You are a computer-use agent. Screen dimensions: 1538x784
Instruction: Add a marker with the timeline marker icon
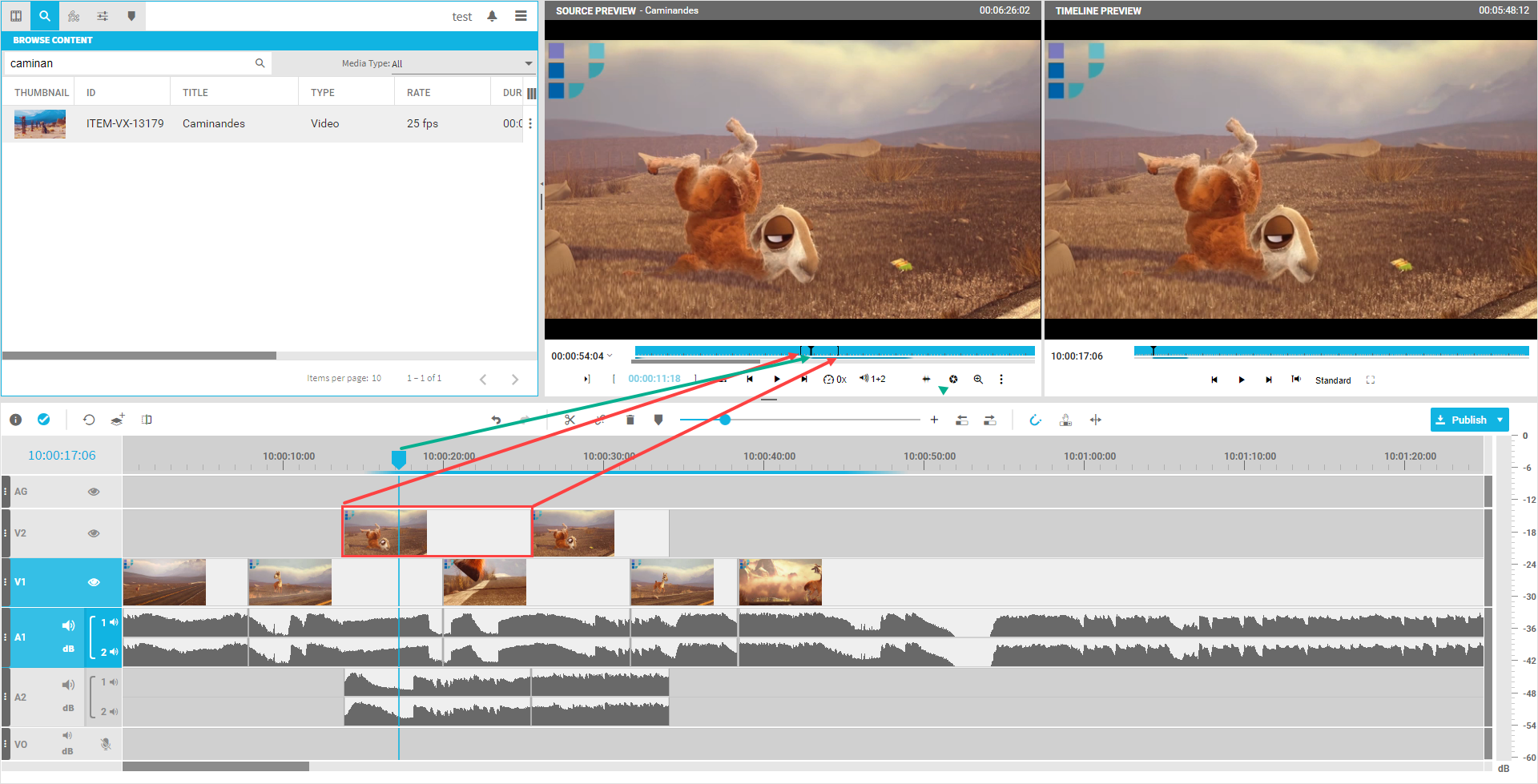click(658, 420)
